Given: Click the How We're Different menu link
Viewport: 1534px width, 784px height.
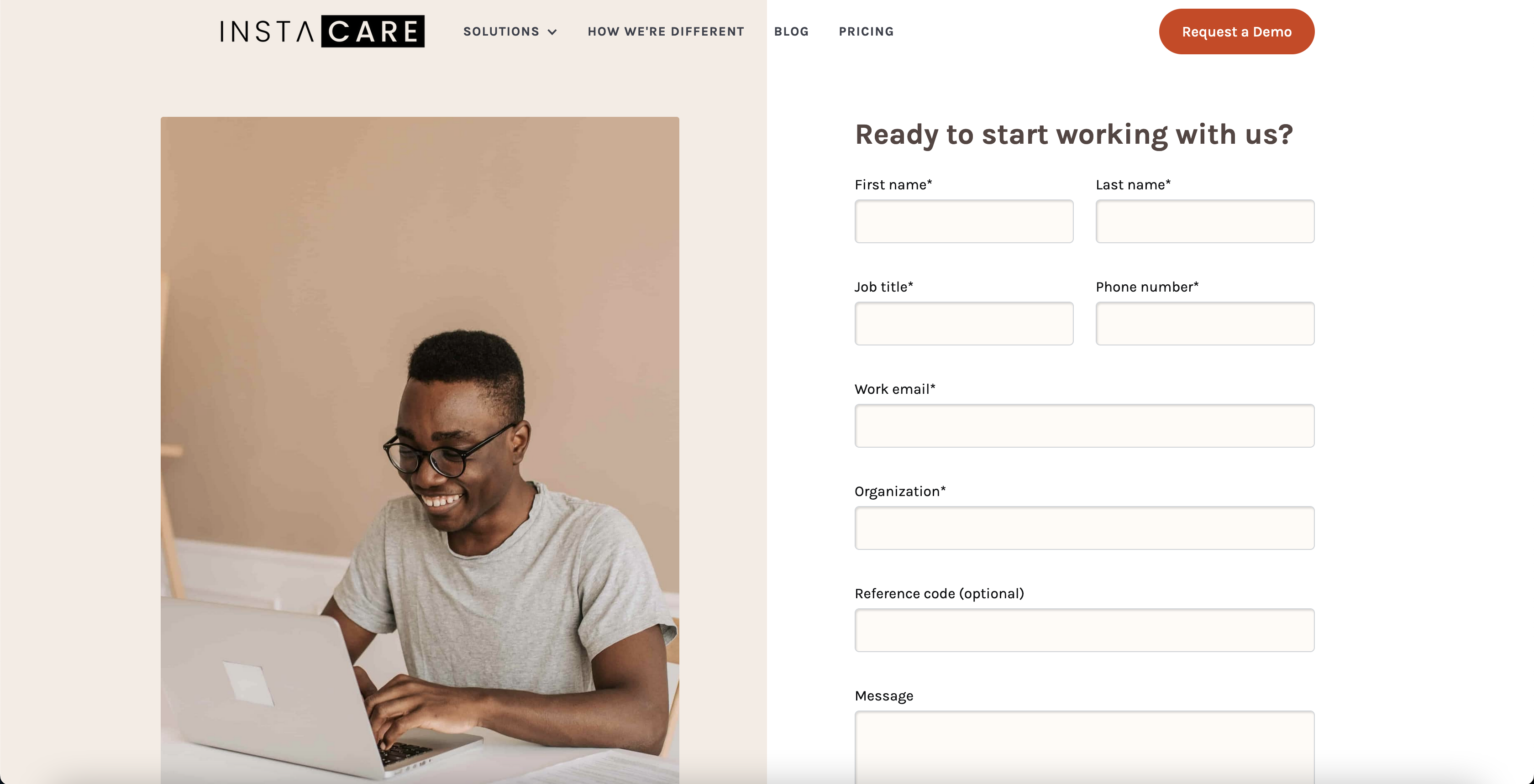Looking at the screenshot, I should pyautogui.click(x=665, y=31).
